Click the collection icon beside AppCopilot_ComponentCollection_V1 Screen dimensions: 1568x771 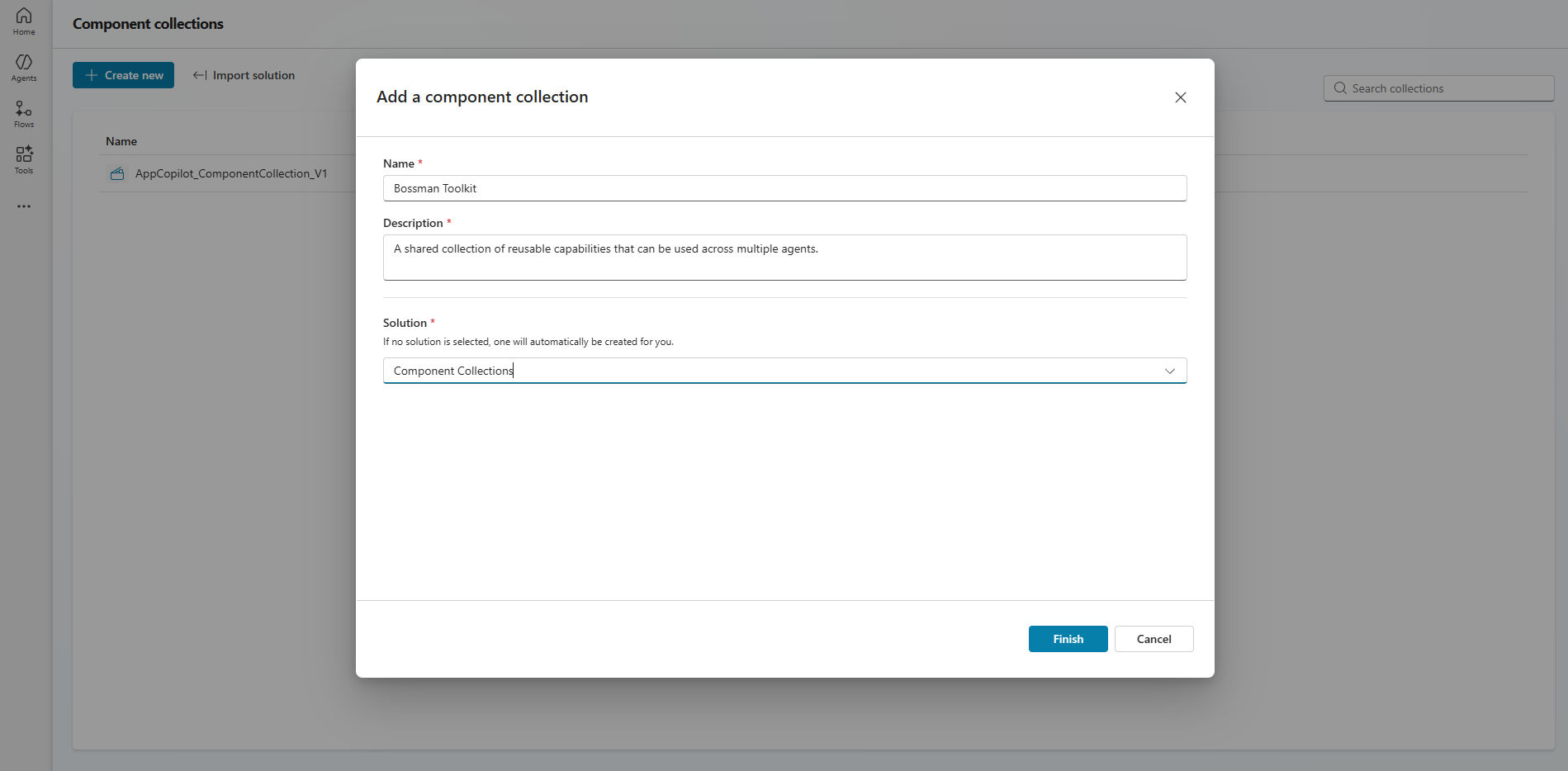117,174
